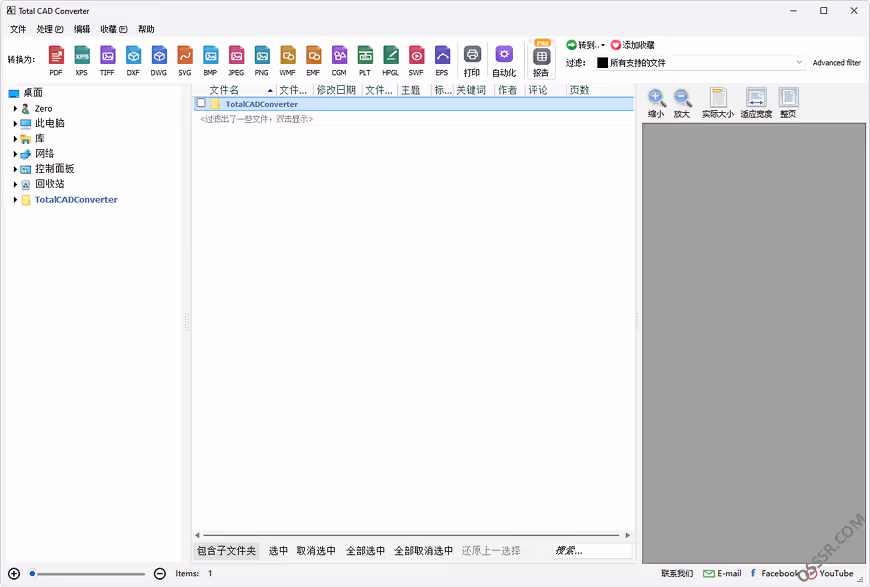Viewport: 870px width, 587px height.
Task: Open the E-mail contact link
Action: pos(722,574)
